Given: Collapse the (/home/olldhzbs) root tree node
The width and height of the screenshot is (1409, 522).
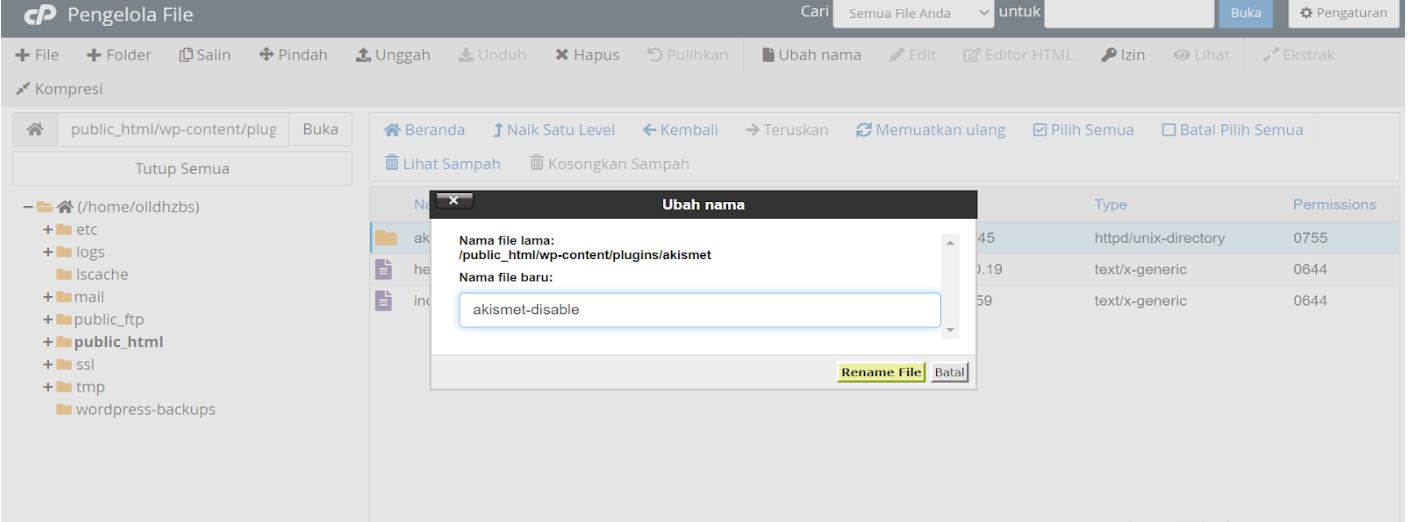Looking at the screenshot, I should pos(29,208).
